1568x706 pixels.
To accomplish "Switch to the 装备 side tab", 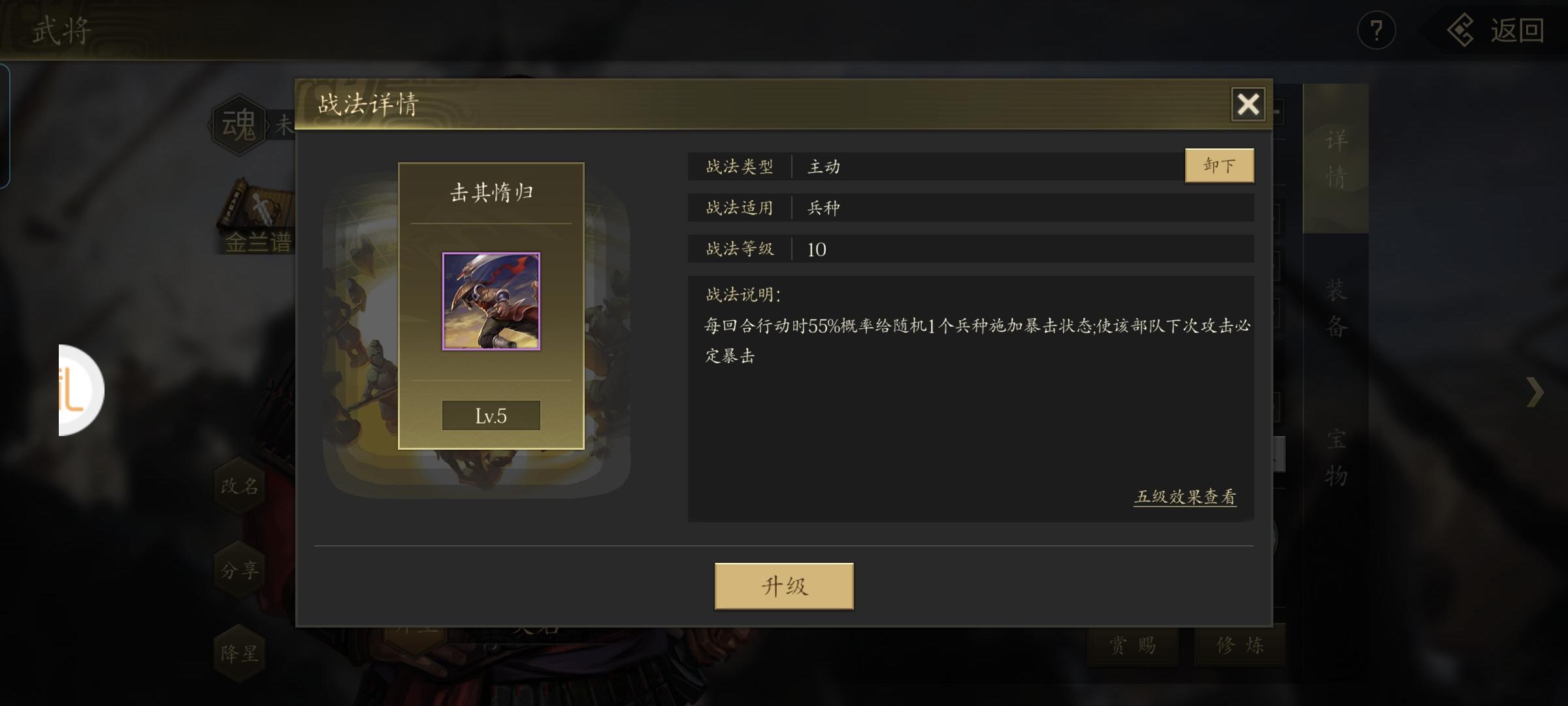I will (1335, 308).
